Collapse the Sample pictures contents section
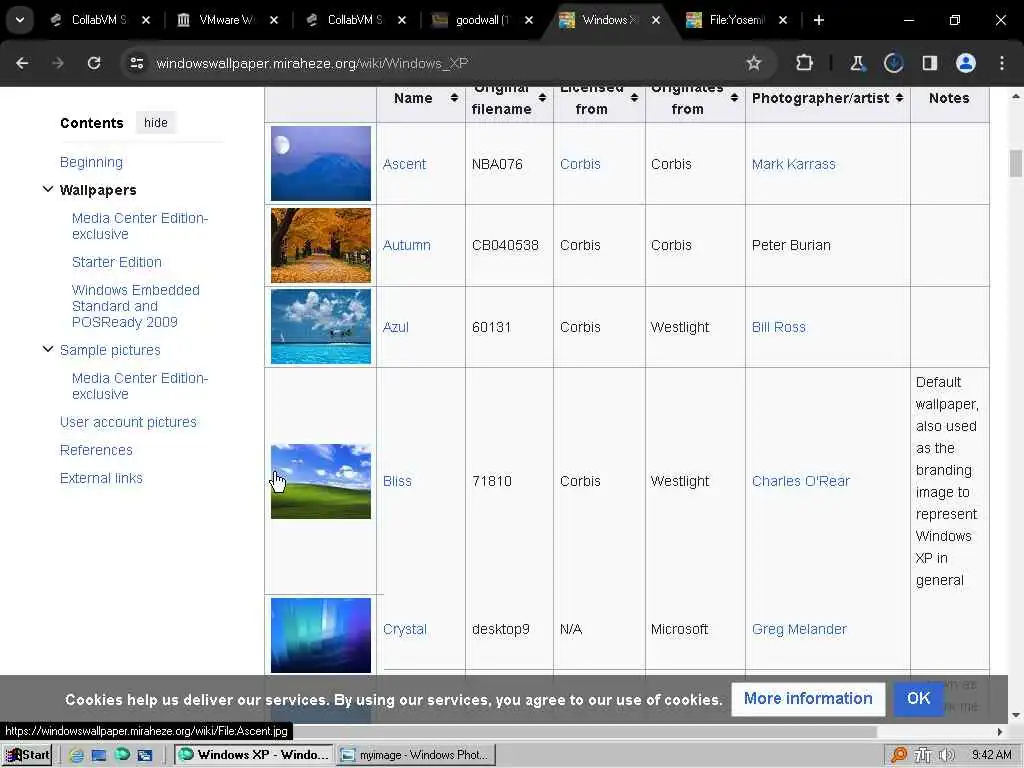 pos(48,349)
